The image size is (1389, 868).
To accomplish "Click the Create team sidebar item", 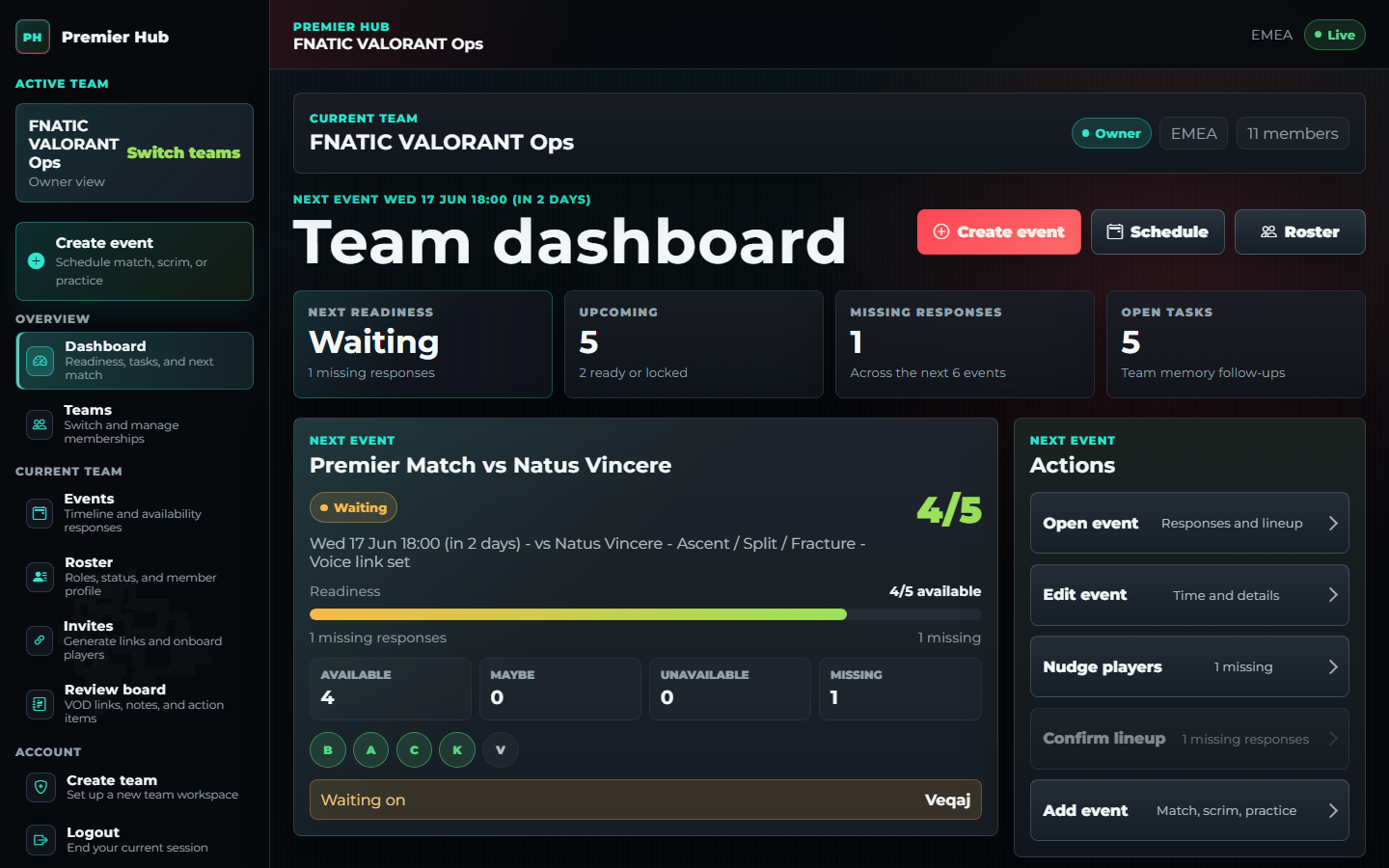I will [135, 787].
